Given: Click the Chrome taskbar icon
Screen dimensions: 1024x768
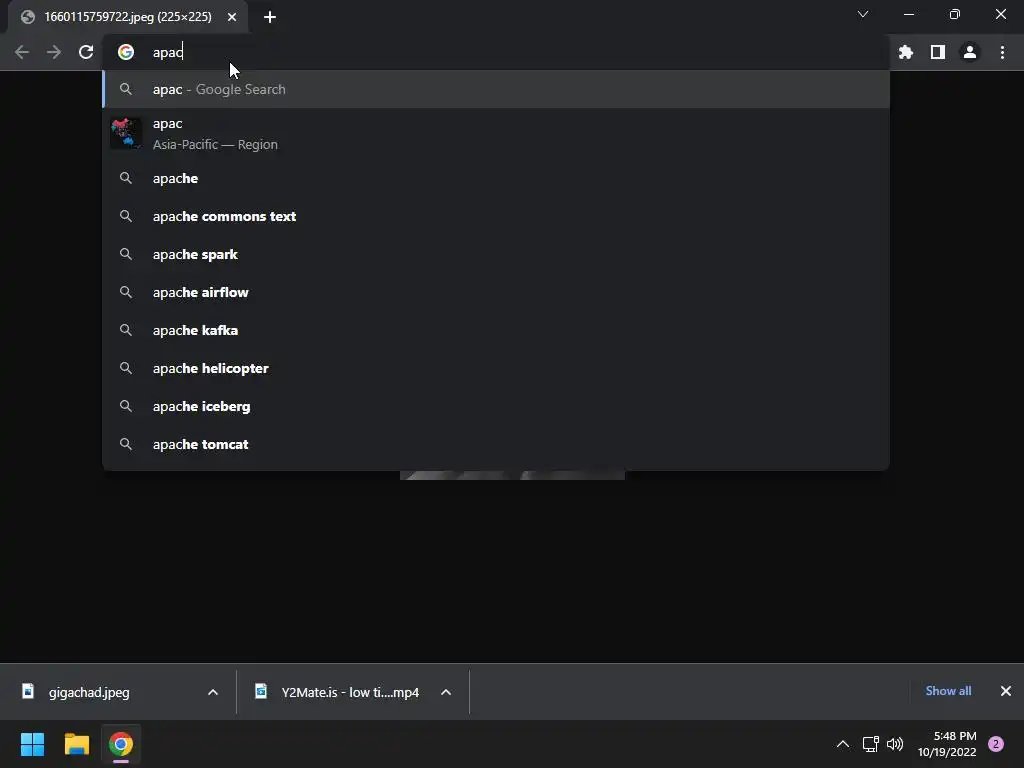Looking at the screenshot, I should tap(121, 744).
